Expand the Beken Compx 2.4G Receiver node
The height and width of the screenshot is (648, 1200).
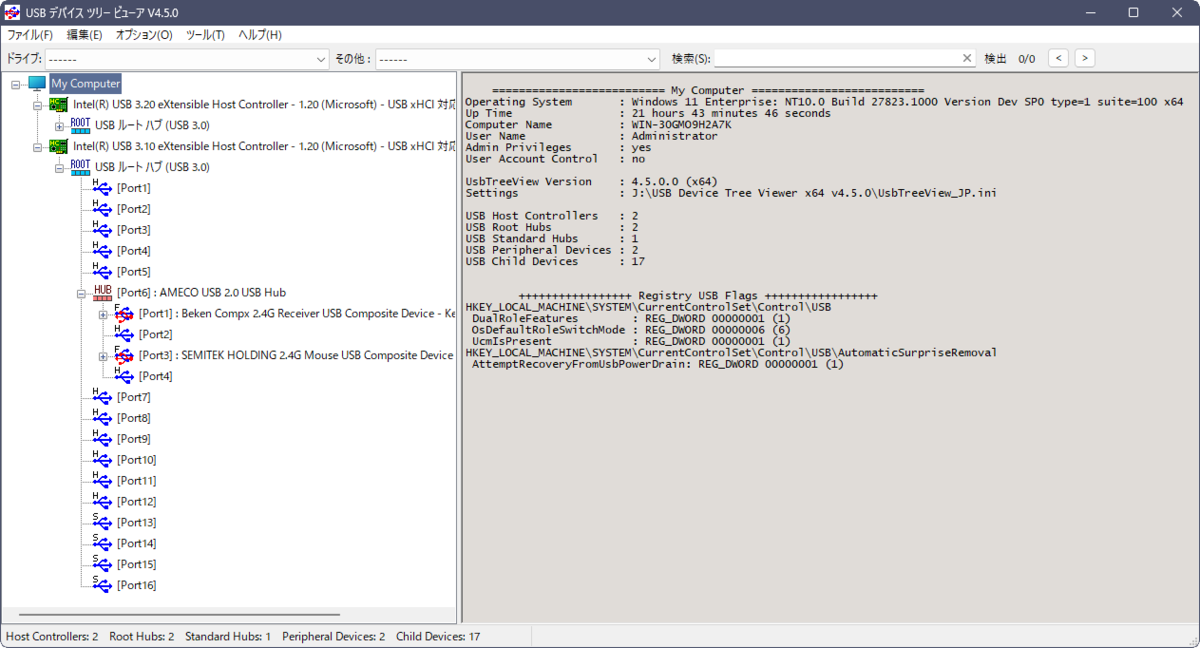pos(104,314)
